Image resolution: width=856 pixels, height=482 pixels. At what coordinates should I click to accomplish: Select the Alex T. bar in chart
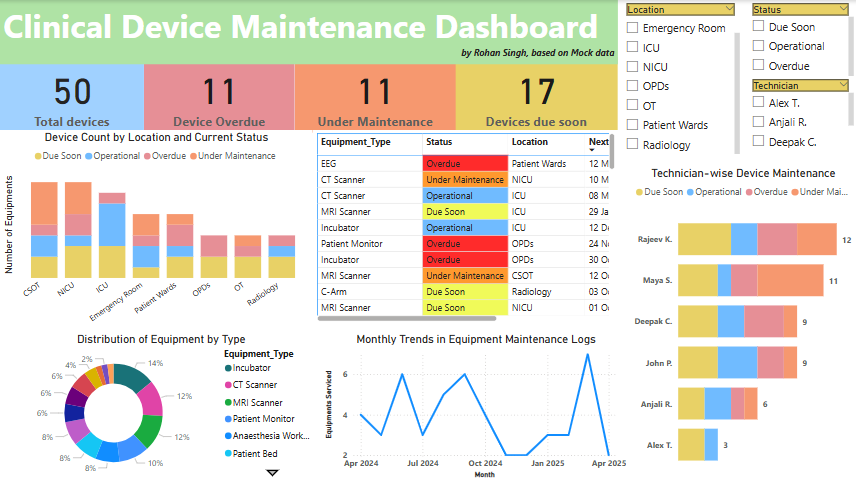(x=698, y=444)
